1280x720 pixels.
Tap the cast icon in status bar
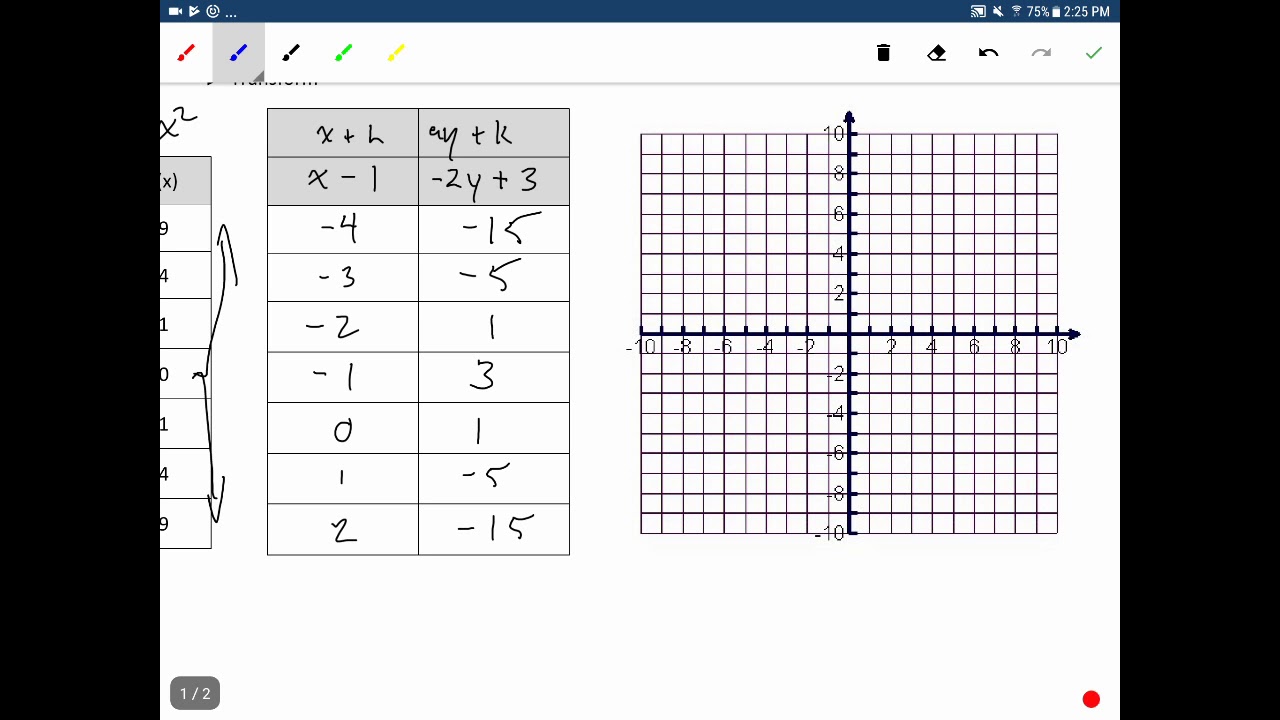pyautogui.click(x=978, y=11)
